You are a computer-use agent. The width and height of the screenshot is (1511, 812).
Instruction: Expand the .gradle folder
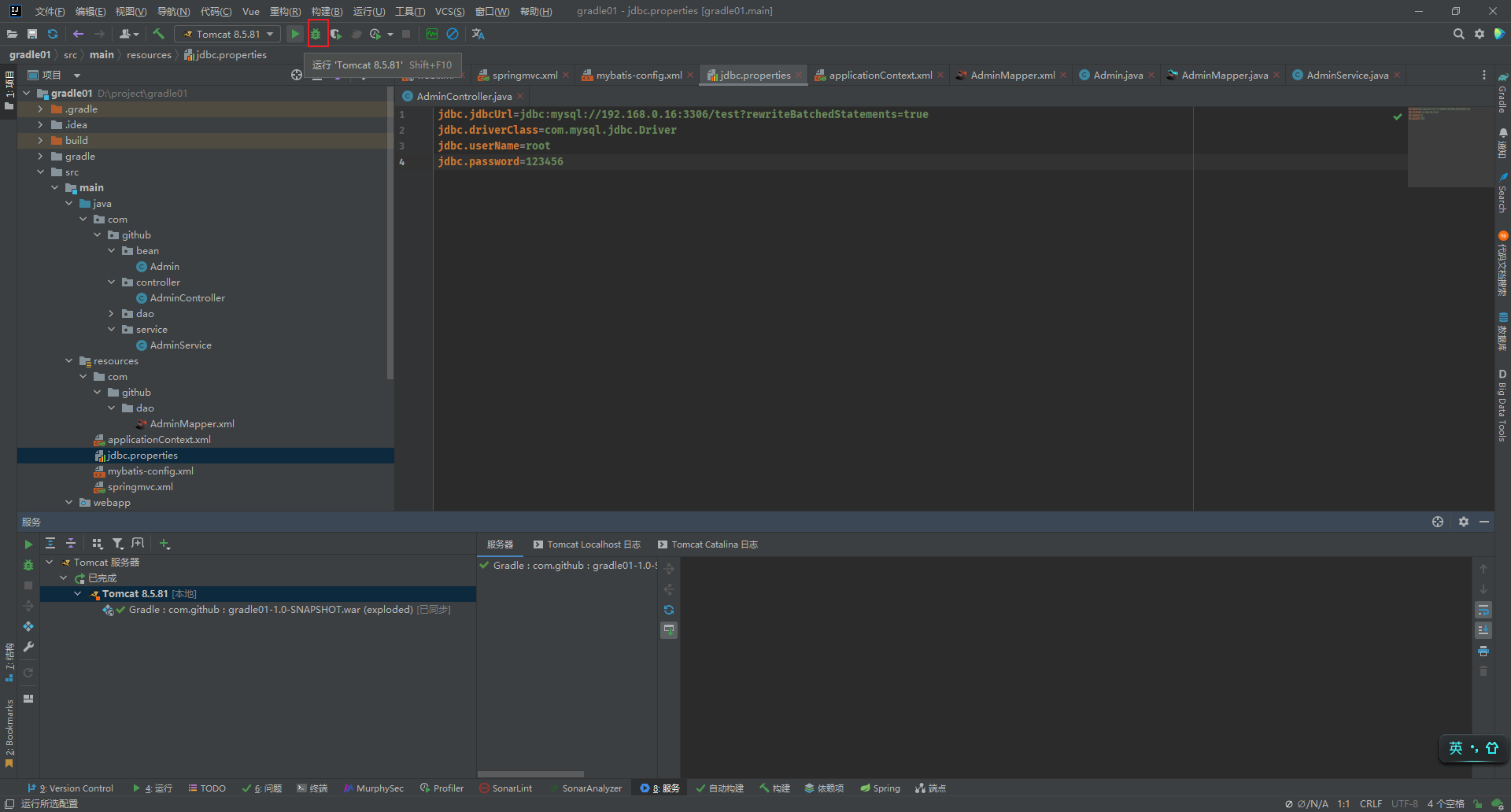40,109
